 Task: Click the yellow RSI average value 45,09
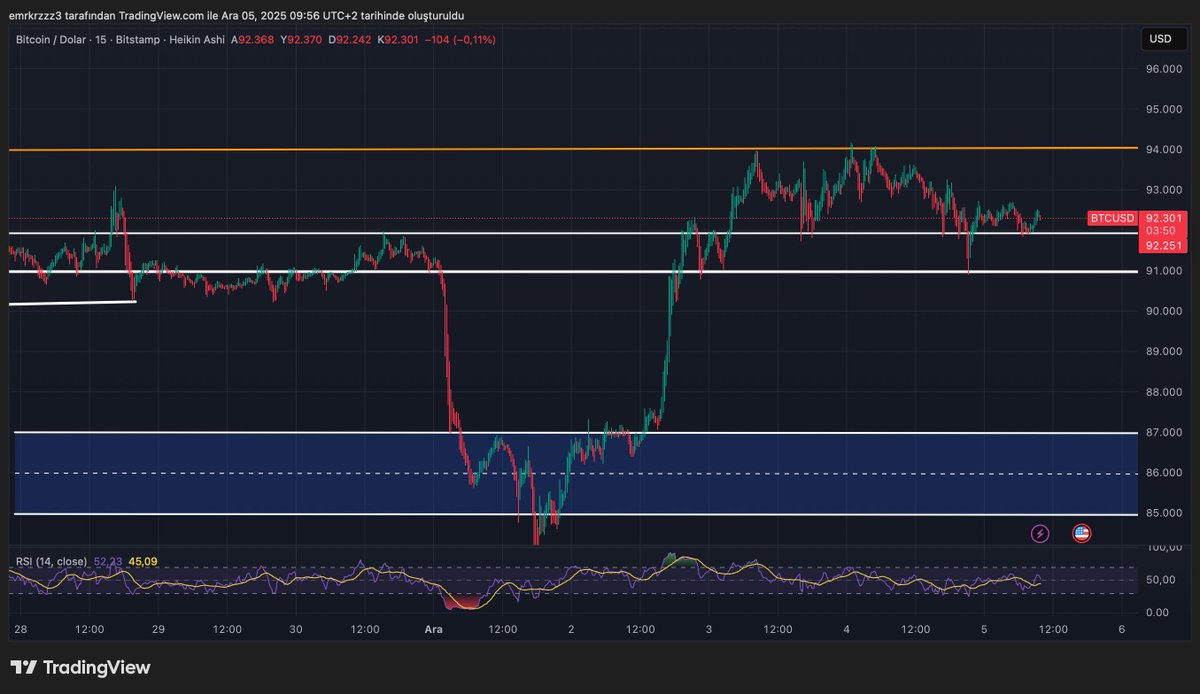(143, 561)
